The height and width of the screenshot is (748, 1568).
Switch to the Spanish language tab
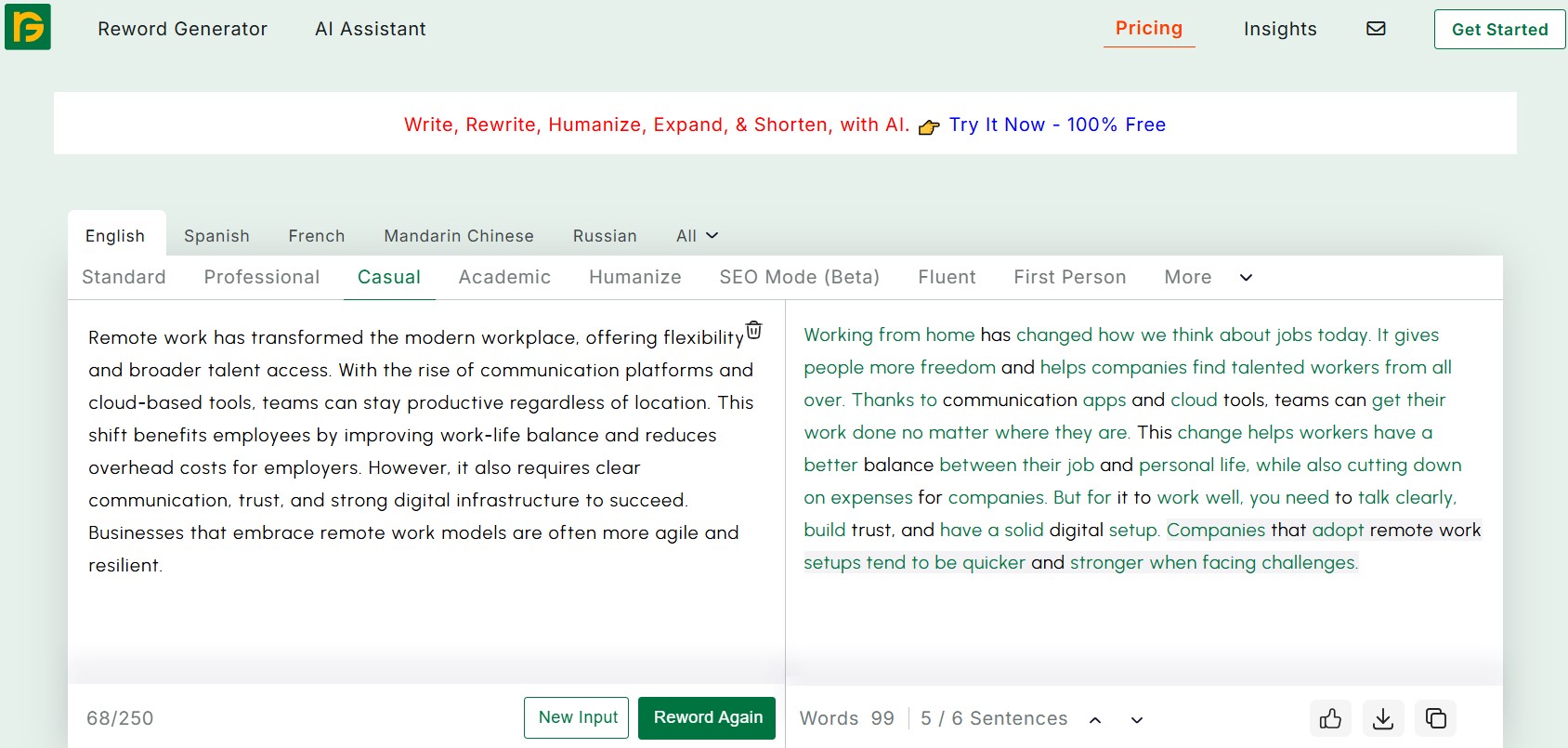(x=216, y=236)
